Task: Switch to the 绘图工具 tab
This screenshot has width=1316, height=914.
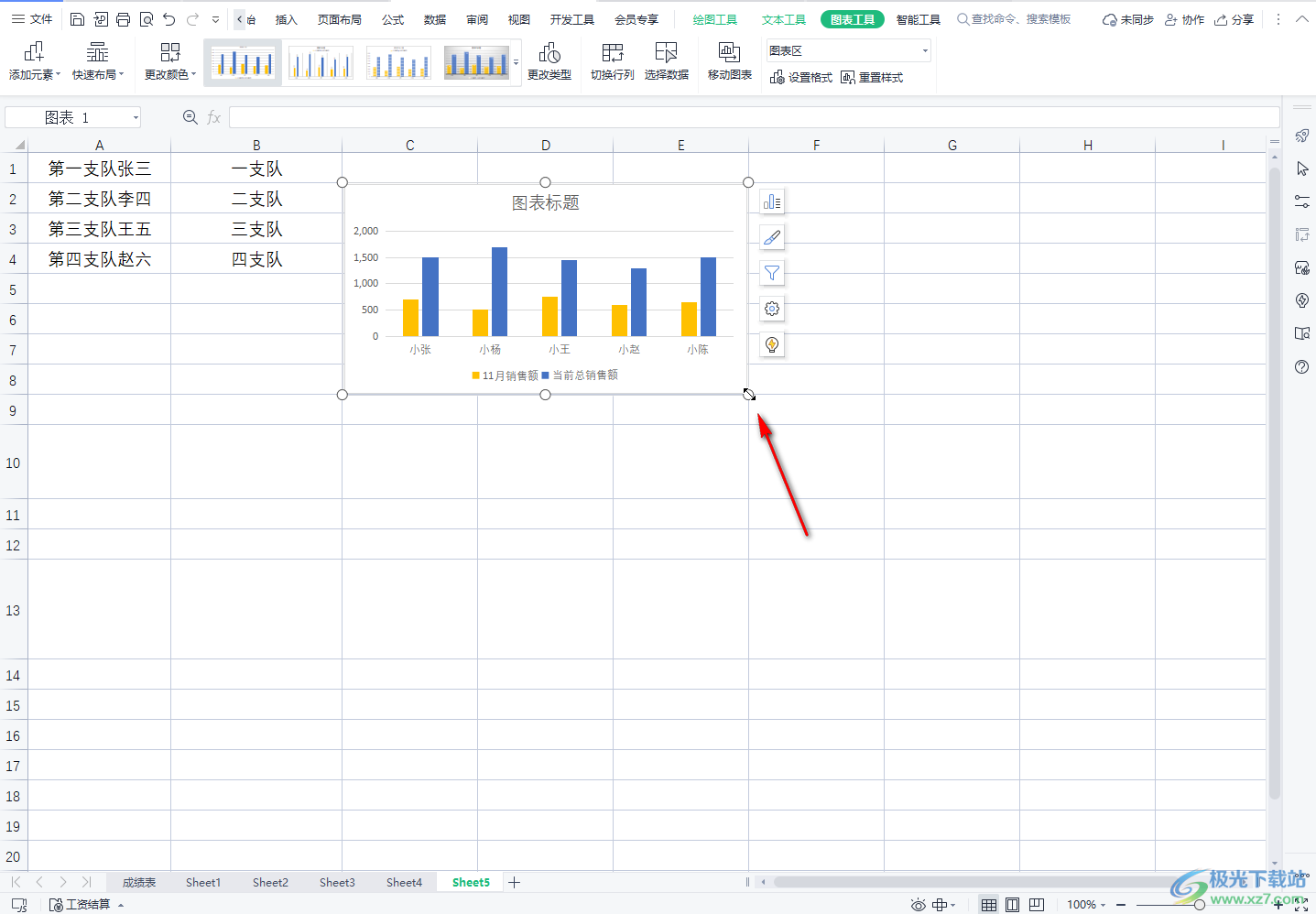Action: click(715, 19)
